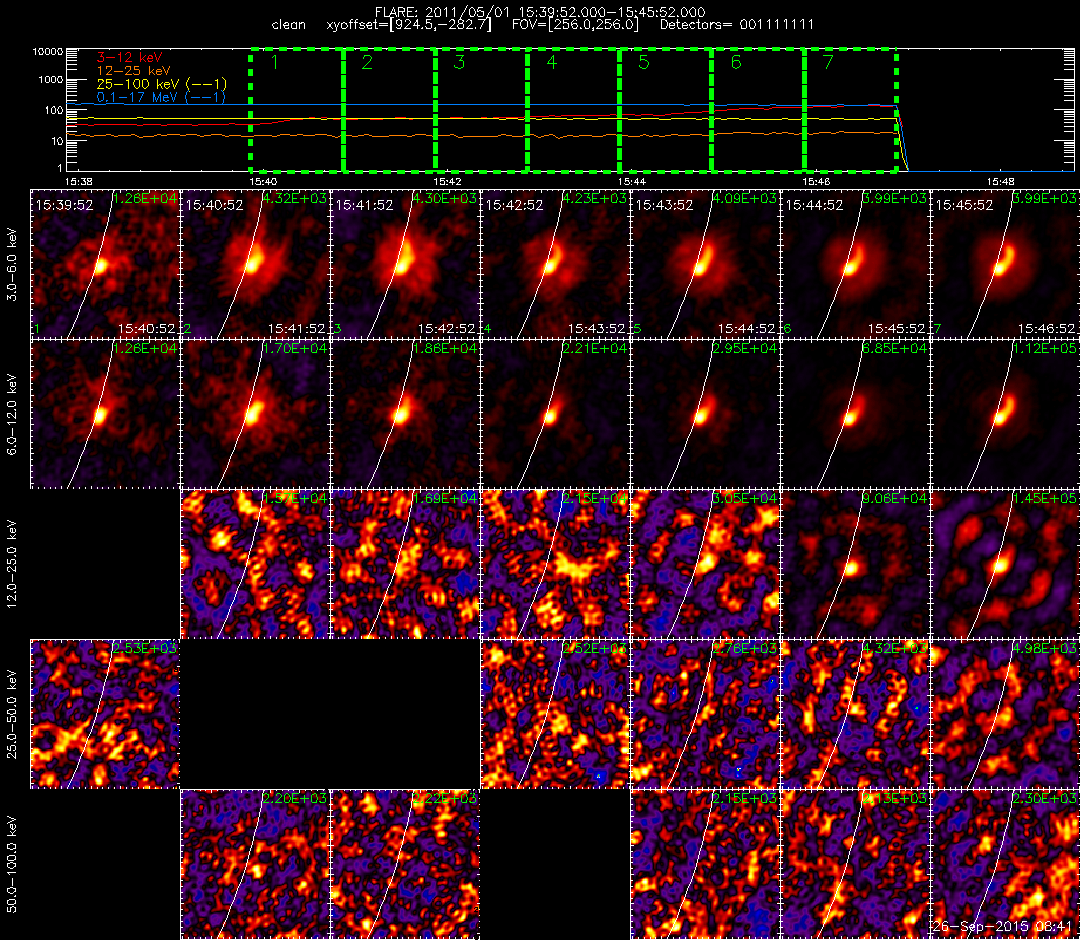Click the FLARE date and time title

[x=539, y=12]
